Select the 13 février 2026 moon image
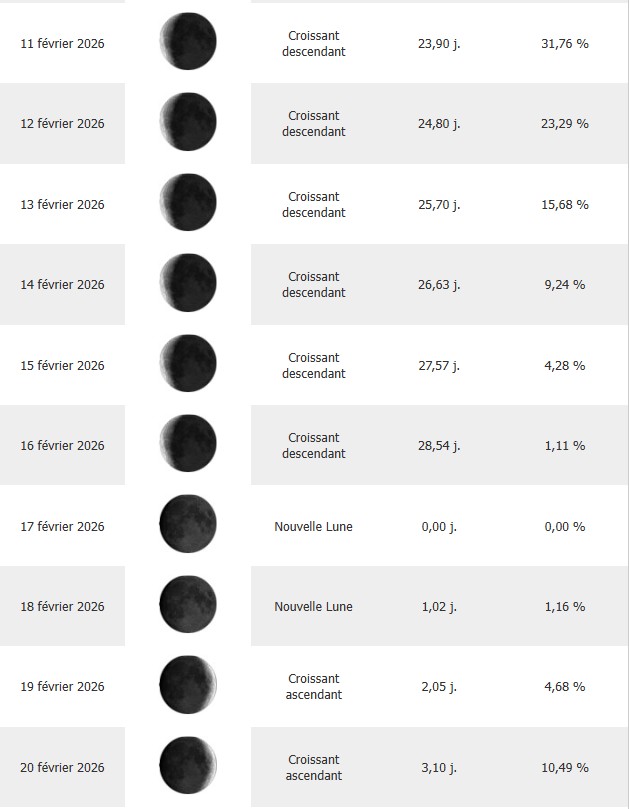The height and width of the screenshot is (809, 629). pyautogui.click(x=188, y=203)
